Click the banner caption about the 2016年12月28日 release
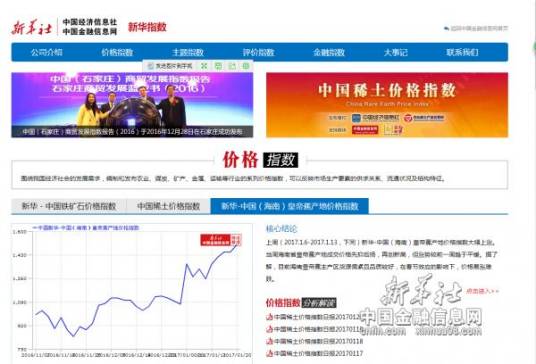The height and width of the screenshot is (364, 536). point(132,132)
